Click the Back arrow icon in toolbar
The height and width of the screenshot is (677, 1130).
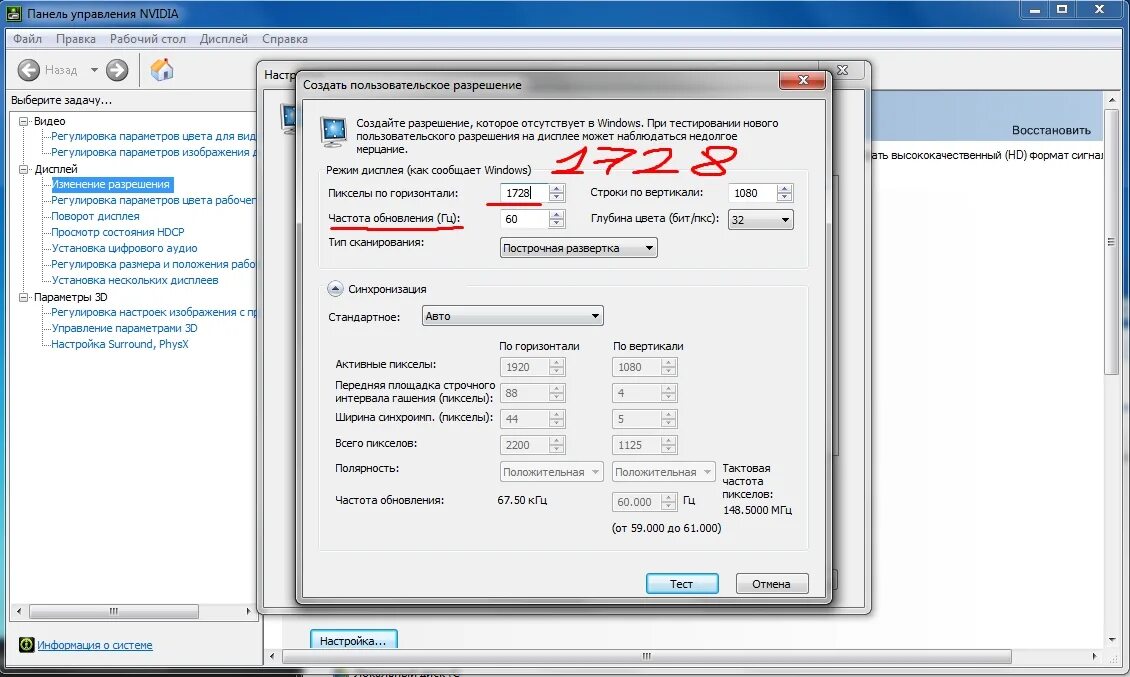(28, 70)
